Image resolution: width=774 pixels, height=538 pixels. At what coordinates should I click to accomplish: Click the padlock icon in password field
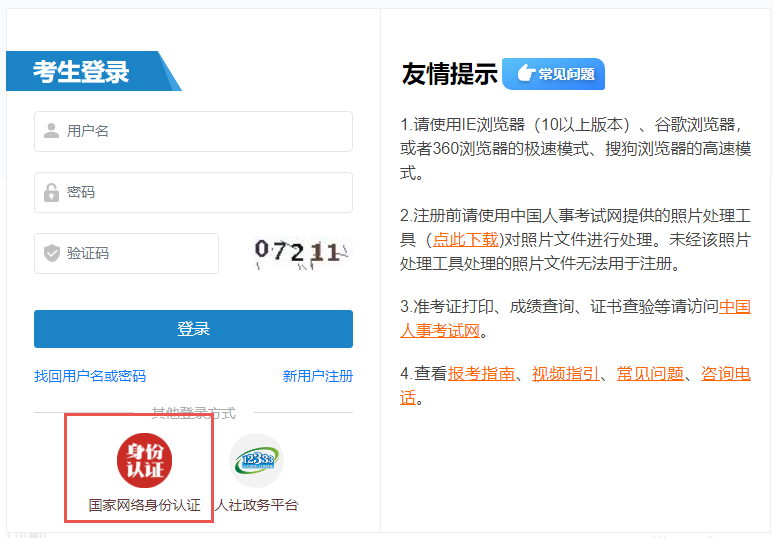(51, 192)
